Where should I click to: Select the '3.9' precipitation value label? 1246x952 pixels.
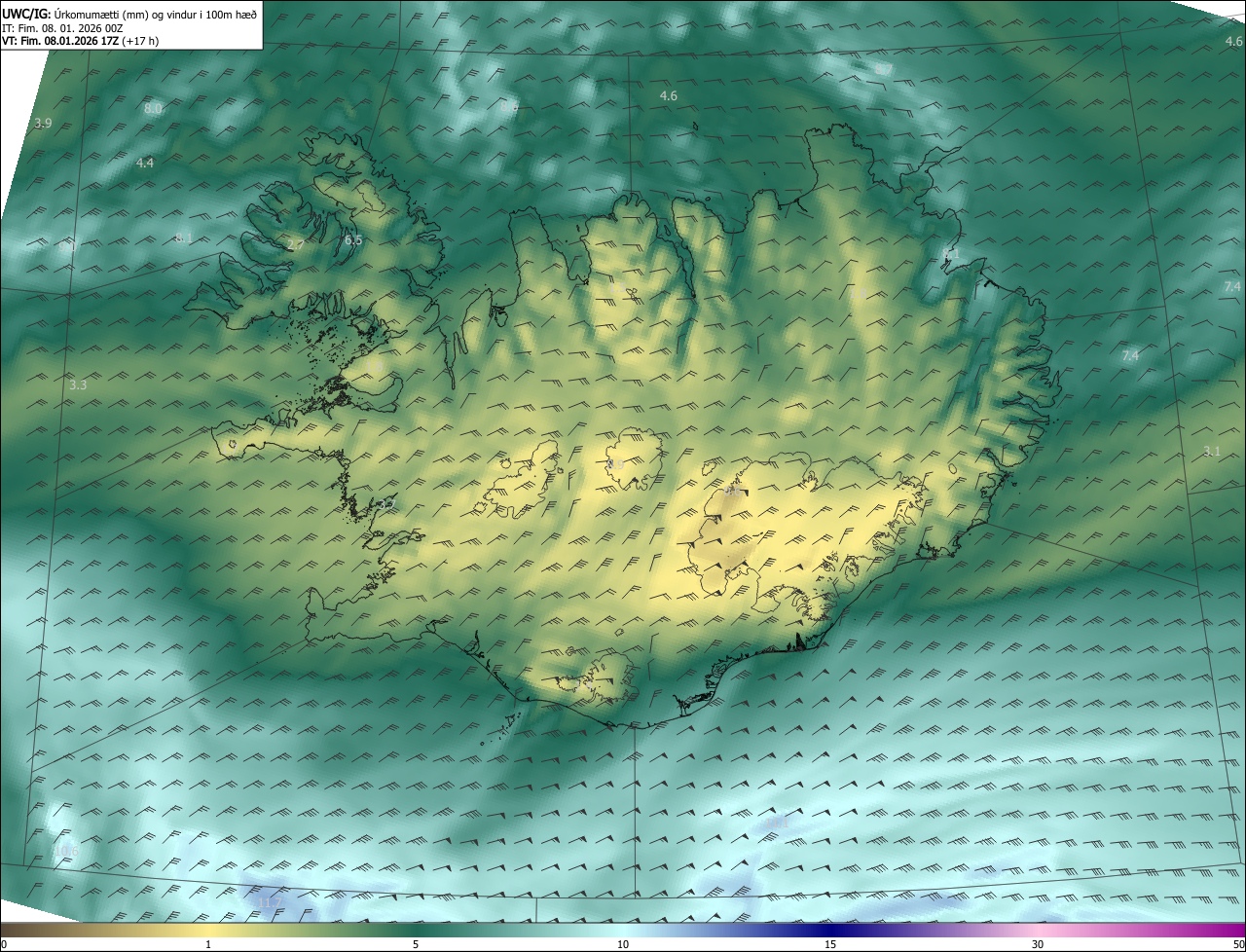(43, 124)
